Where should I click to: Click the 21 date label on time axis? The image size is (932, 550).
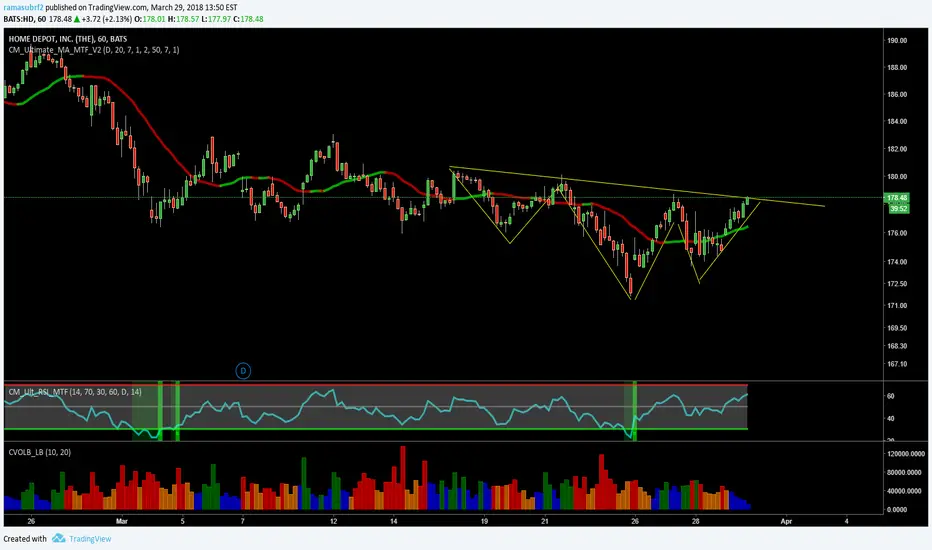544,521
